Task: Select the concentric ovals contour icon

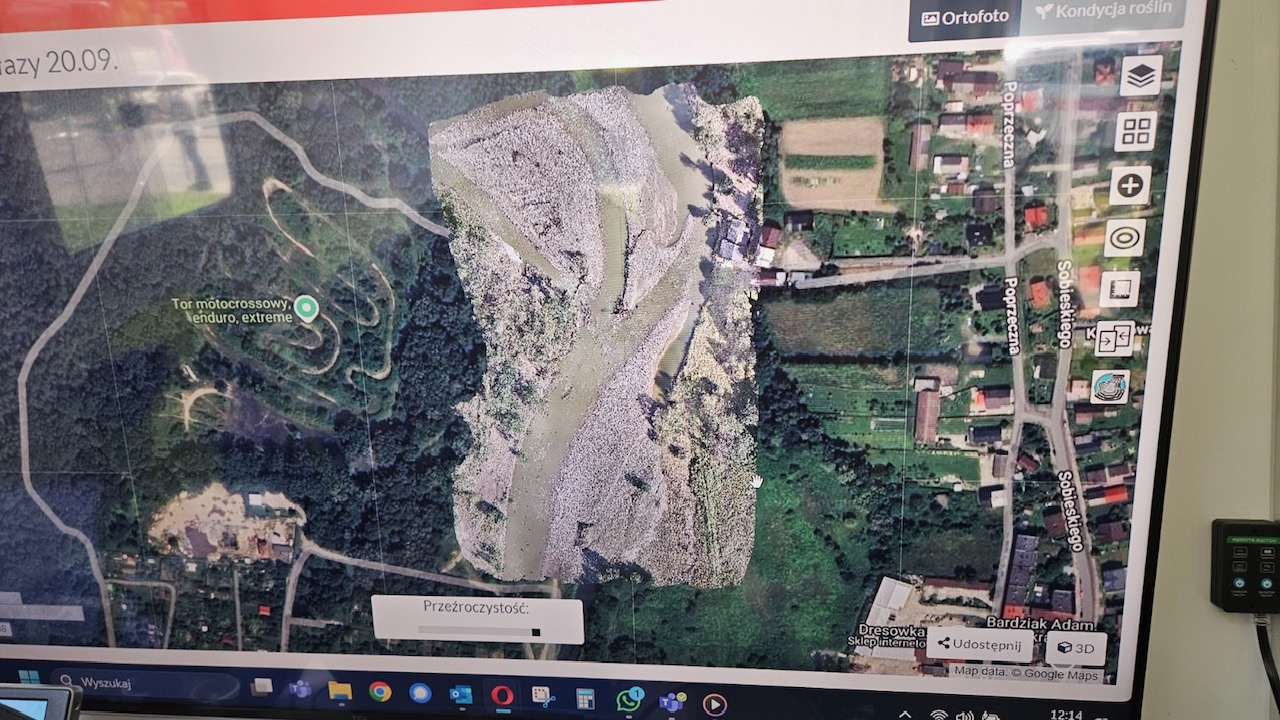Action: coord(1125,238)
